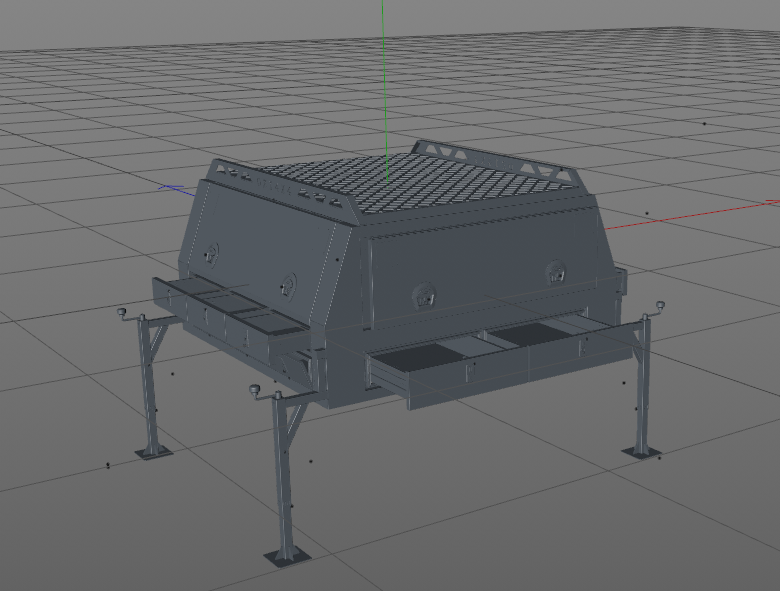Viewport: 780px width, 591px height.
Task: Click the crank handle on the far left leg
Action: [124, 313]
